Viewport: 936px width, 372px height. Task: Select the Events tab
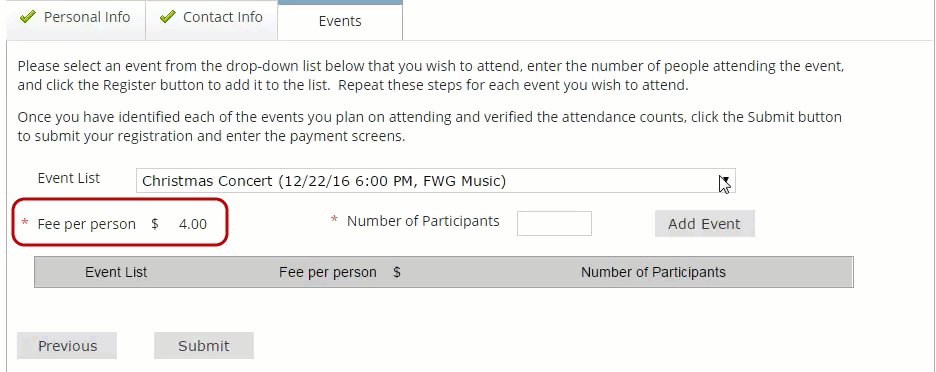(340, 21)
